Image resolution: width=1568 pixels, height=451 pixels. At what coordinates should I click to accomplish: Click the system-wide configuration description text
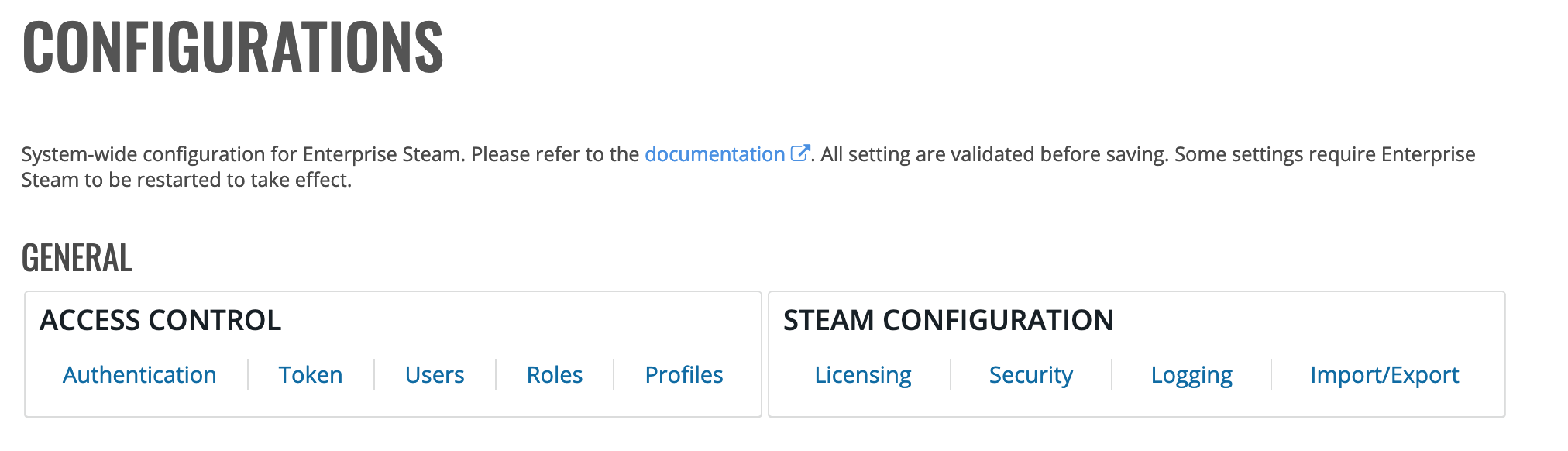pyautogui.click(x=748, y=167)
